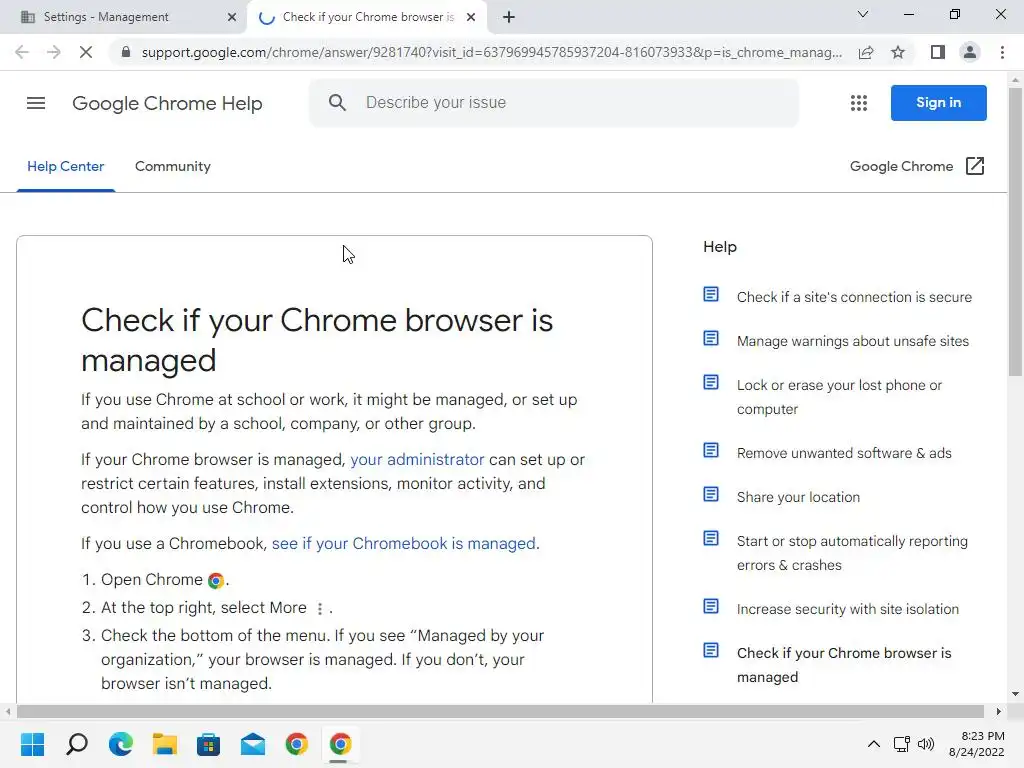Viewport: 1024px width, 768px height.
Task: Open a new tab
Action: click(x=509, y=17)
